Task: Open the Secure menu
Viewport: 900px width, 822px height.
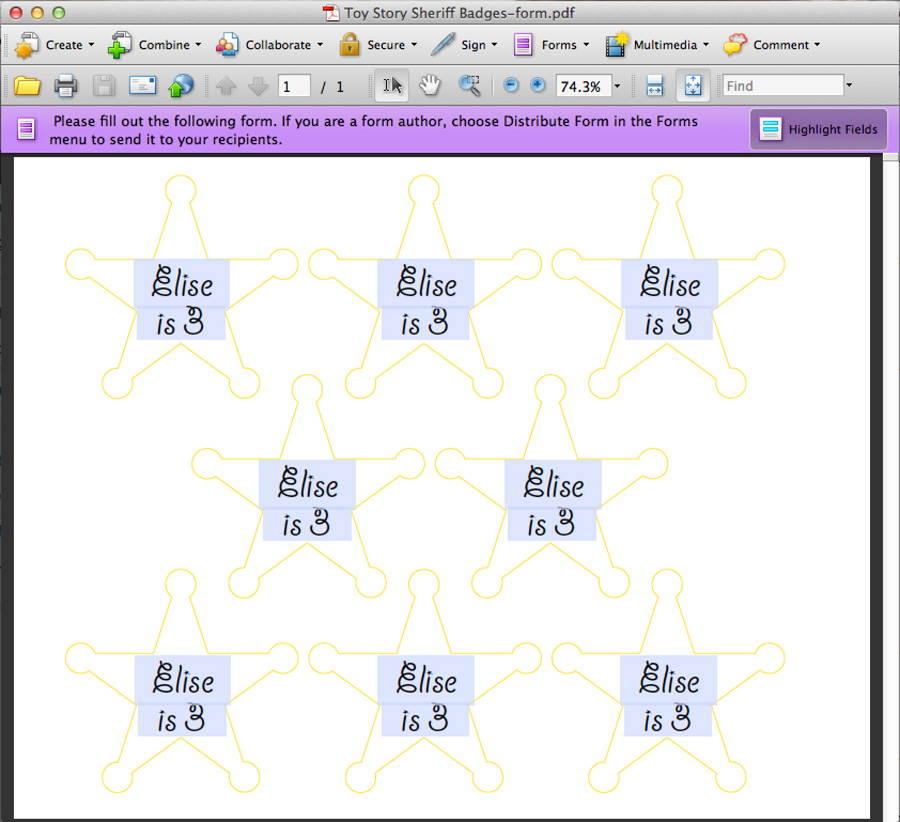Action: click(378, 45)
